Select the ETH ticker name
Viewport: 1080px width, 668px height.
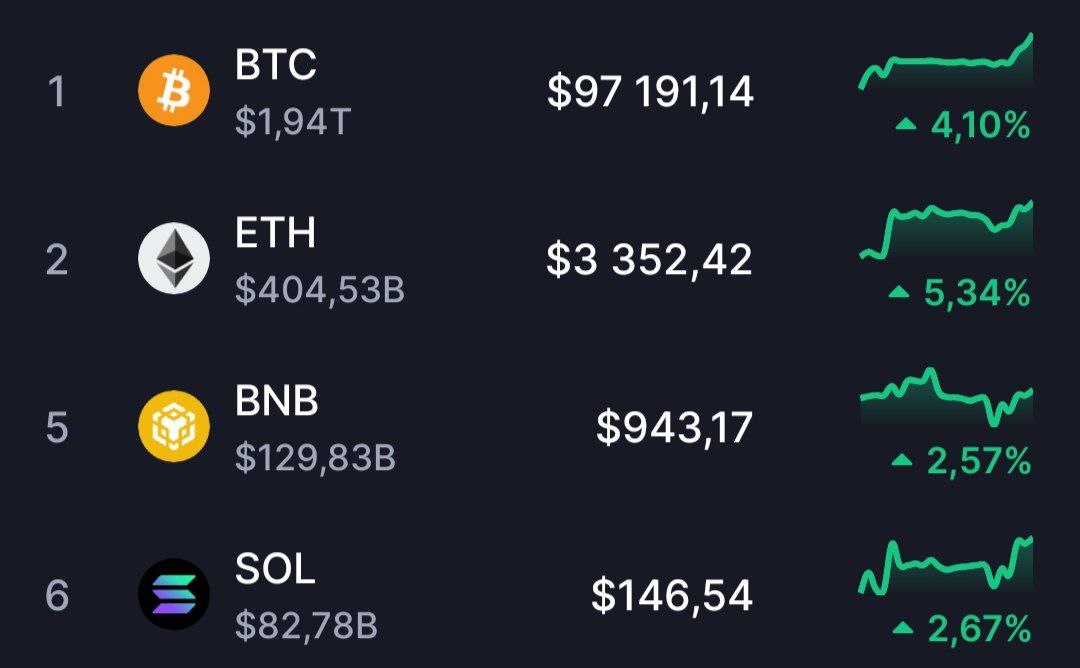click(x=275, y=234)
